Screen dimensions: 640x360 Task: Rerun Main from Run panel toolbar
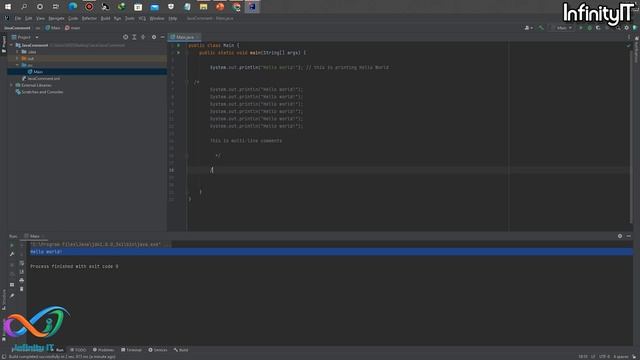(x=12, y=245)
